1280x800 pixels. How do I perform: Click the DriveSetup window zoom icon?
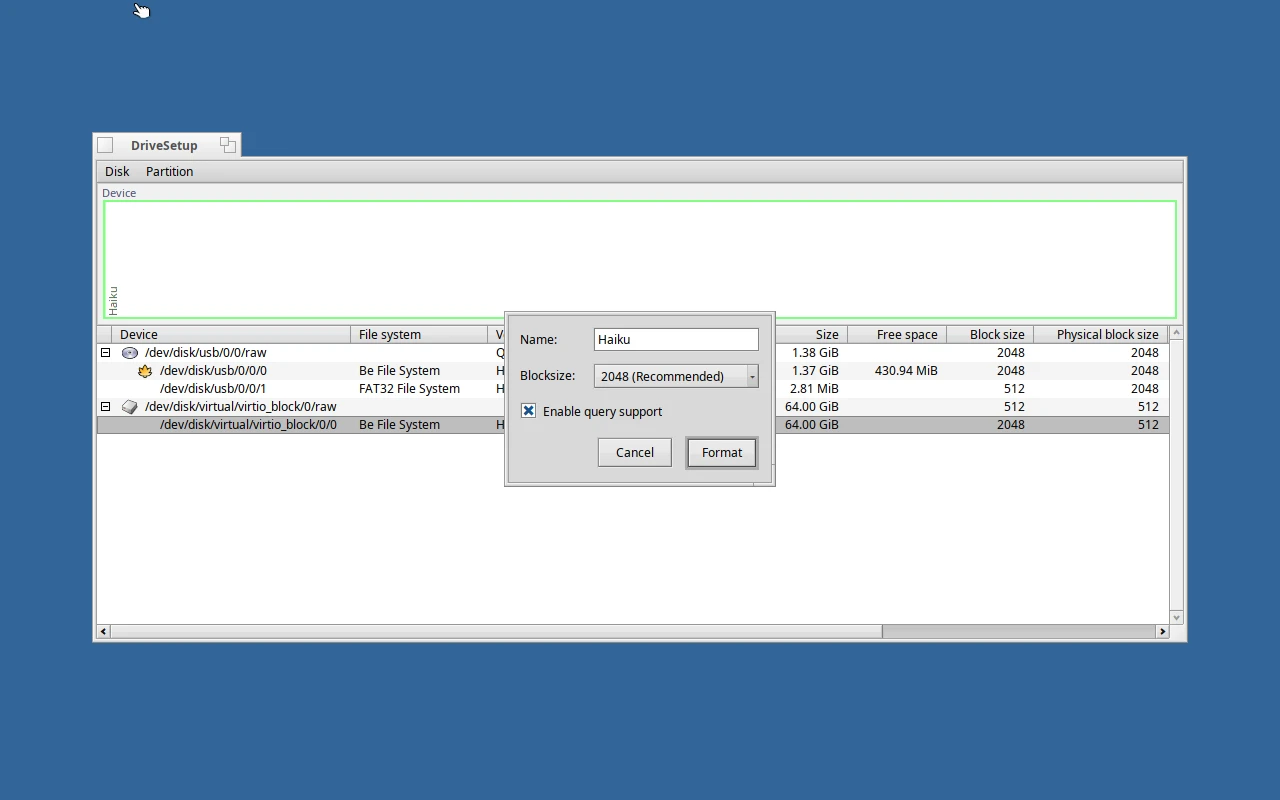coord(228,145)
